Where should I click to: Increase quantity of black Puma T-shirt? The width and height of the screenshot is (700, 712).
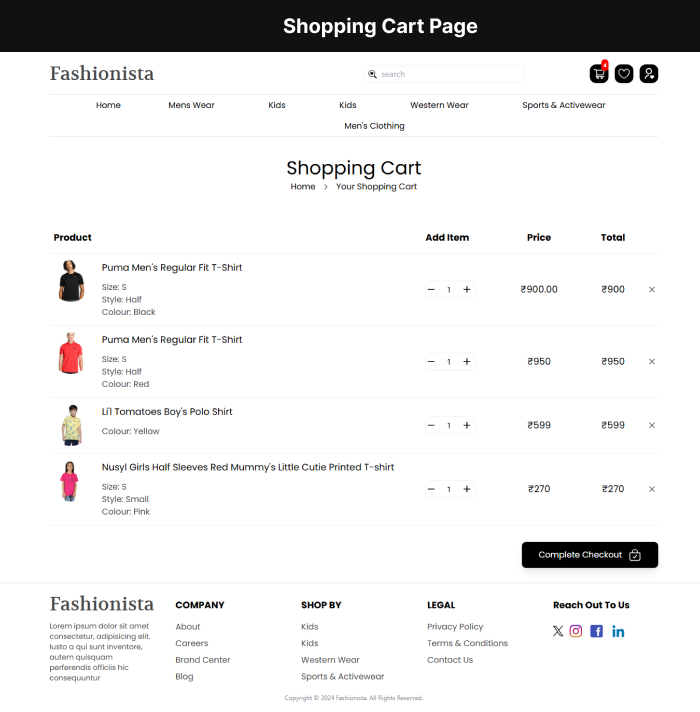point(467,290)
